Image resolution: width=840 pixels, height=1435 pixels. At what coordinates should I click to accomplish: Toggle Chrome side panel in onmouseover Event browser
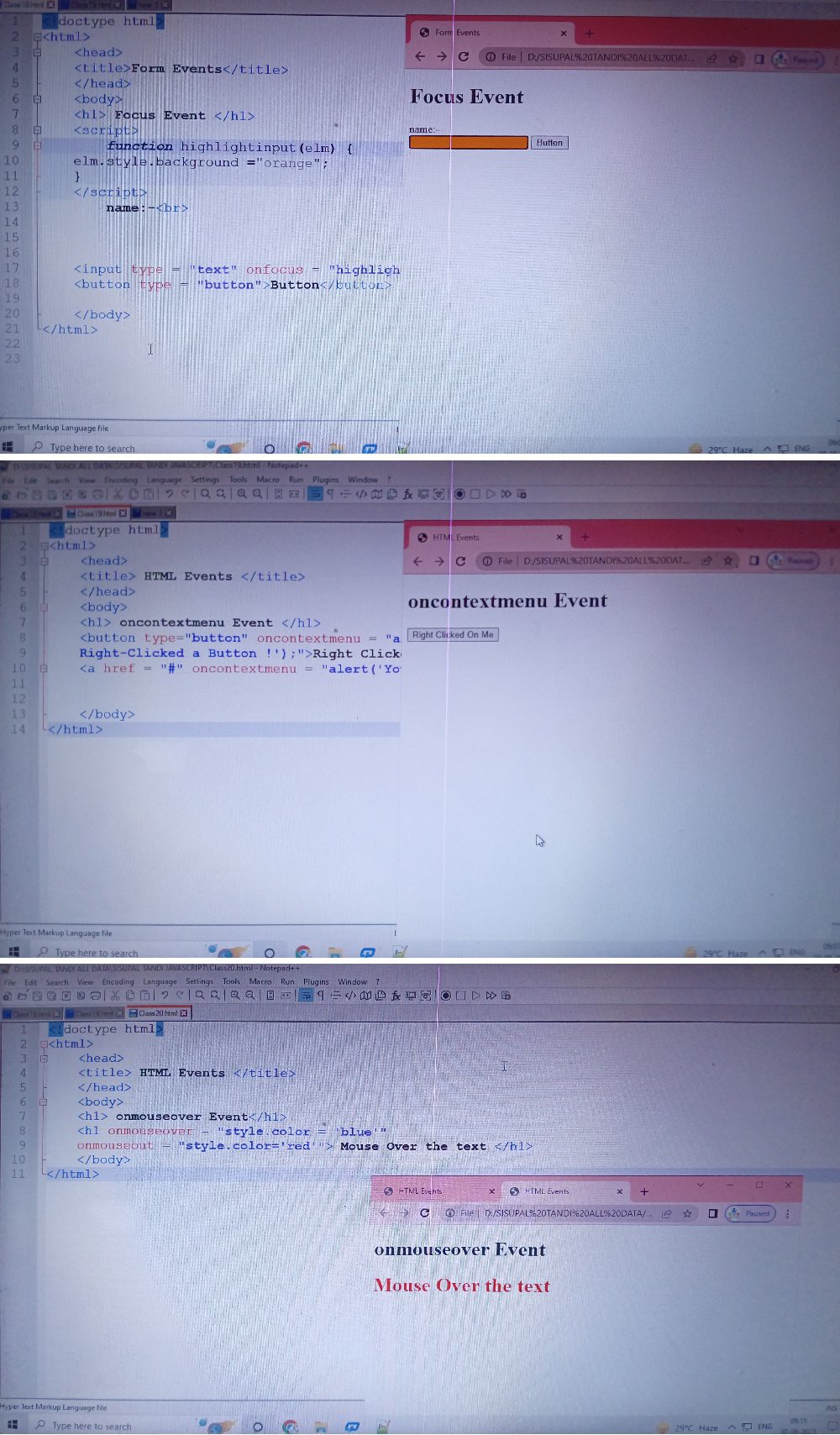tap(712, 1213)
